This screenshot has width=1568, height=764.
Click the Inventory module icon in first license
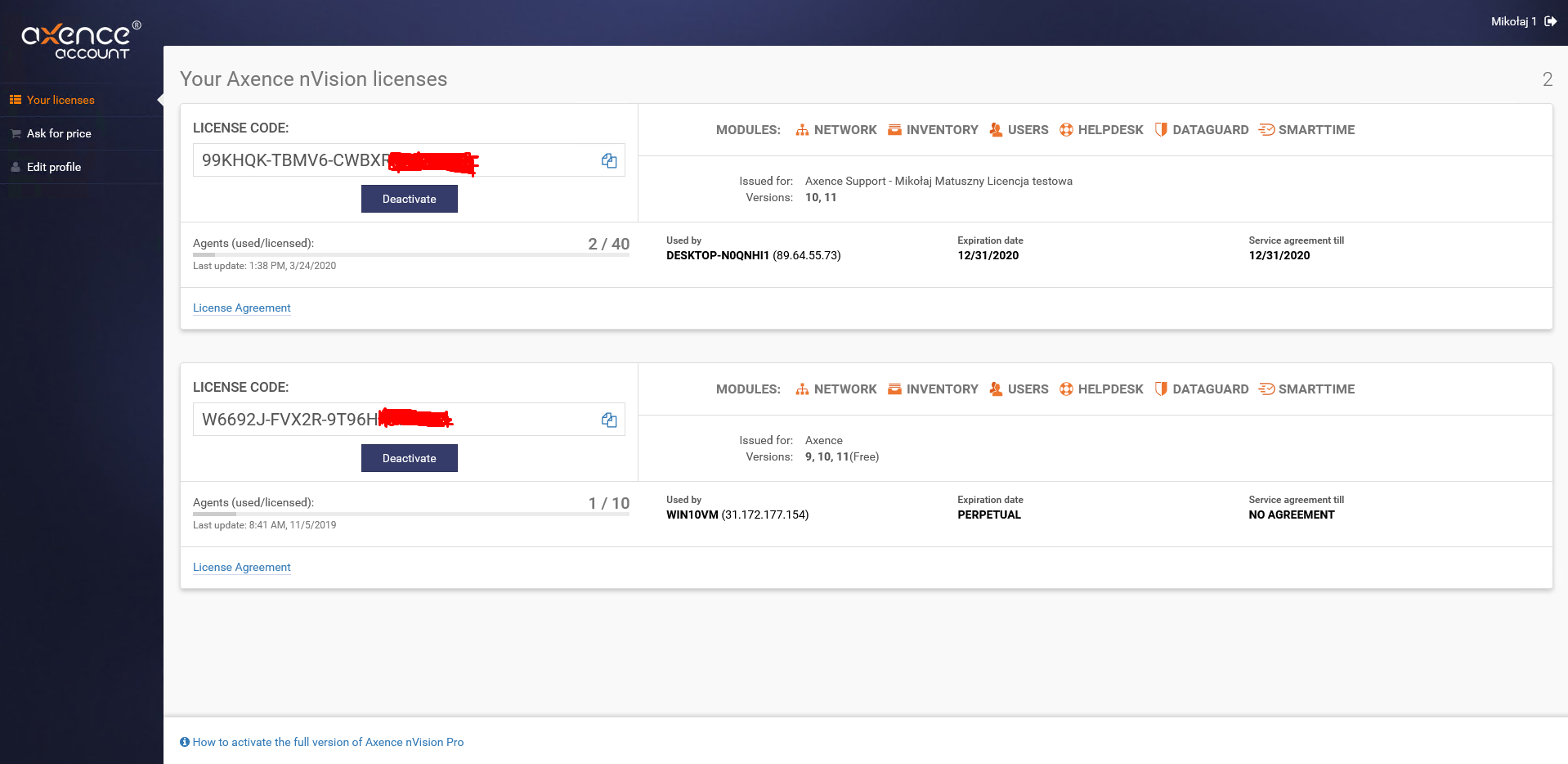(894, 130)
